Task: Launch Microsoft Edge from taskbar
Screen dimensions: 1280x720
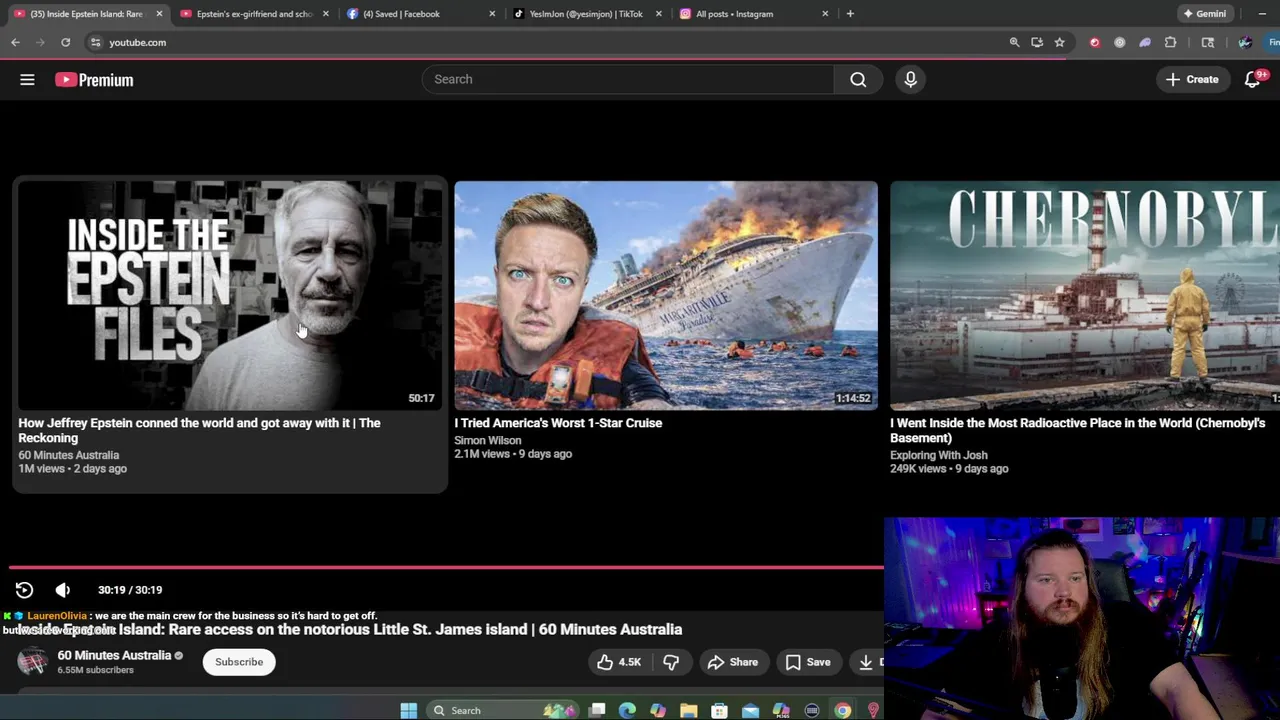Action: coord(627,710)
